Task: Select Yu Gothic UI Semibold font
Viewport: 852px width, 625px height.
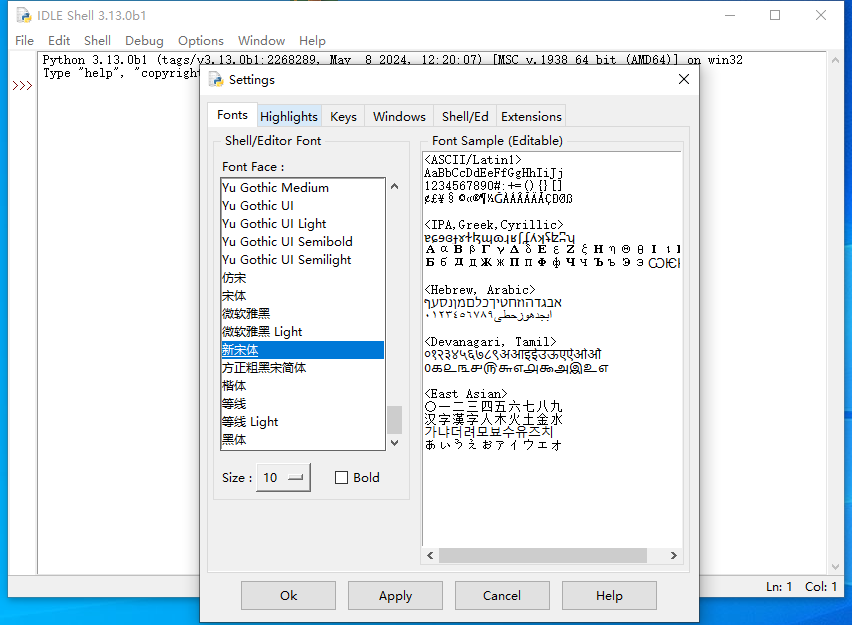Action: point(287,242)
